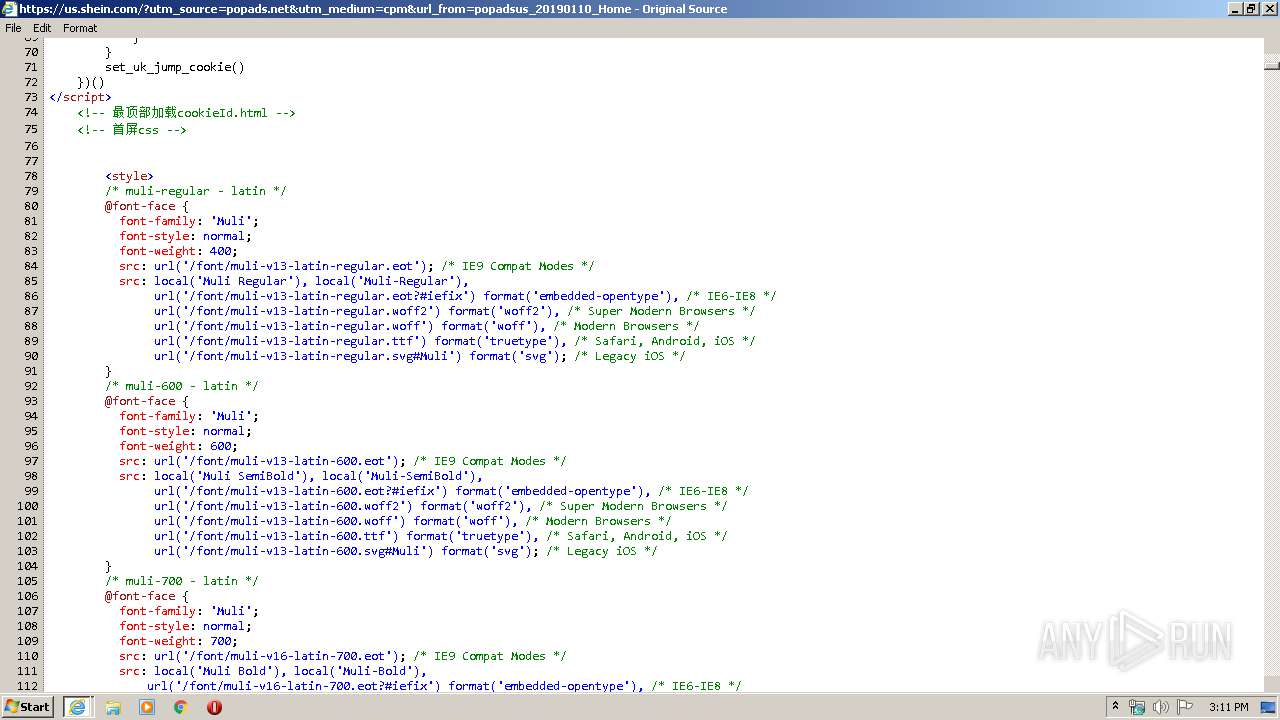Click the muli-v13-latin-600.woff2 url line
This screenshot has width=1280, height=720.
(x=440, y=506)
